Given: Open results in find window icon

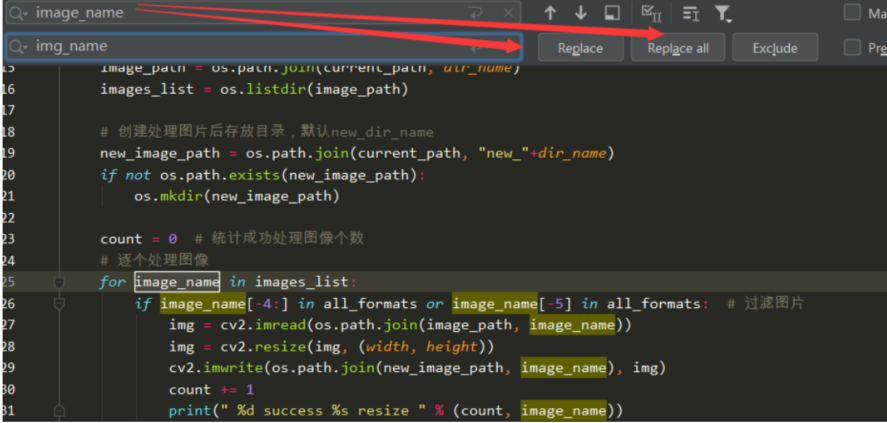Looking at the screenshot, I should pyautogui.click(x=612, y=14).
